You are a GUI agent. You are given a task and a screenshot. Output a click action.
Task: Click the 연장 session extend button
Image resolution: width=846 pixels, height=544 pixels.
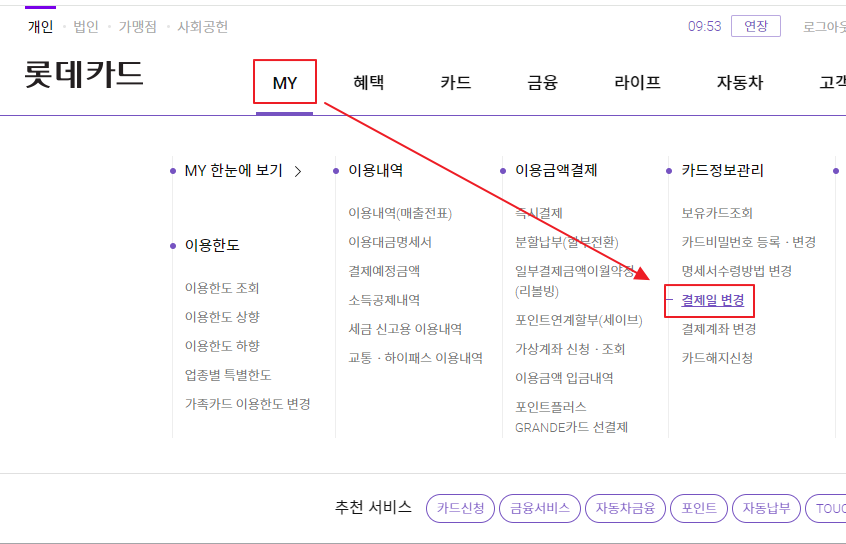[x=756, y=26]
